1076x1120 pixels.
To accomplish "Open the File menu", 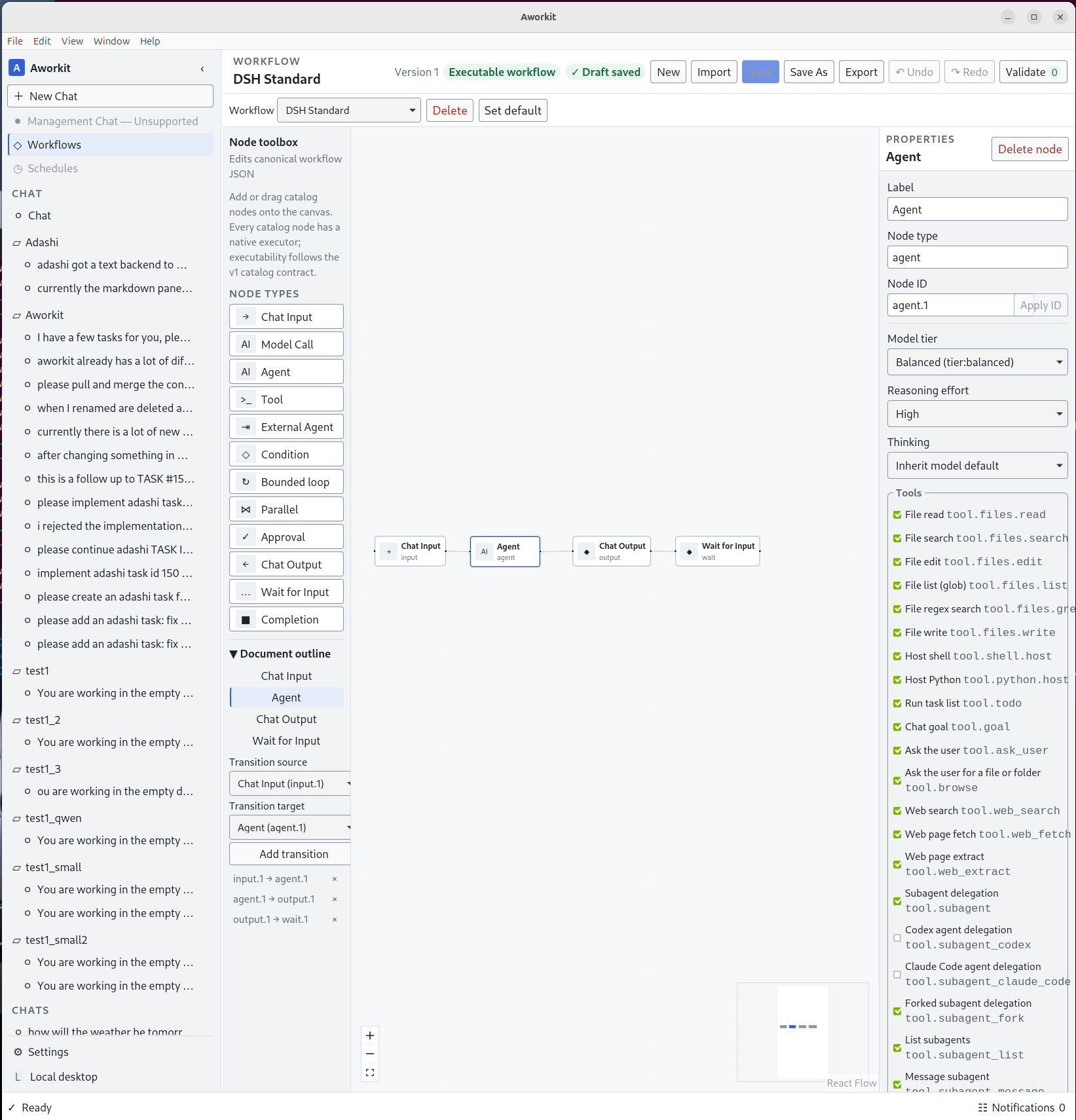I will point(15,41).
